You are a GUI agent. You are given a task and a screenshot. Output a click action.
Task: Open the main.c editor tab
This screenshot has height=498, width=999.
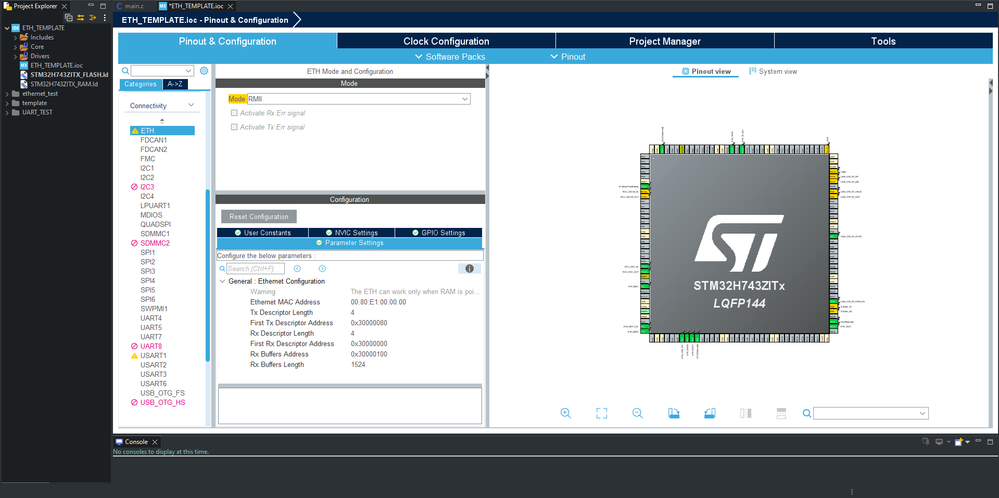coord(131,6)
